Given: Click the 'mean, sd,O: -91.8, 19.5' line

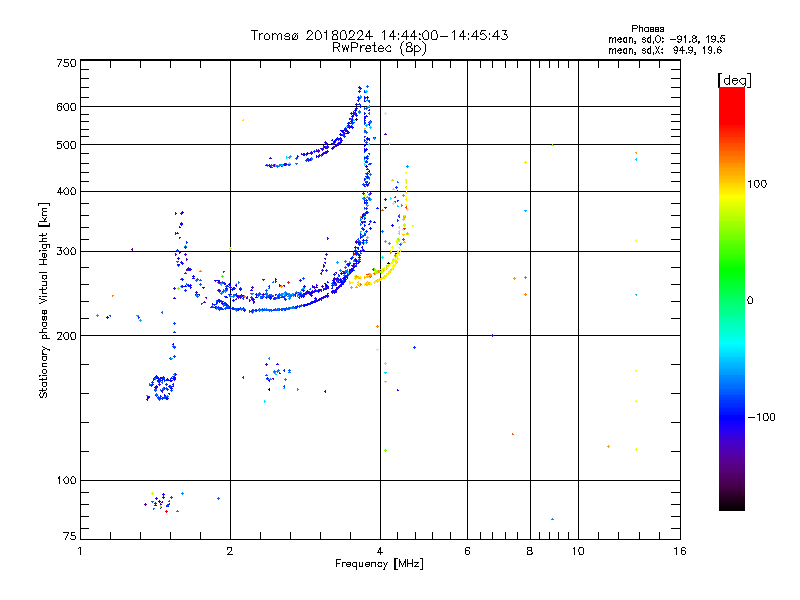Looking at the screenshot, I should pyautogui.click(x=666, y=39).
